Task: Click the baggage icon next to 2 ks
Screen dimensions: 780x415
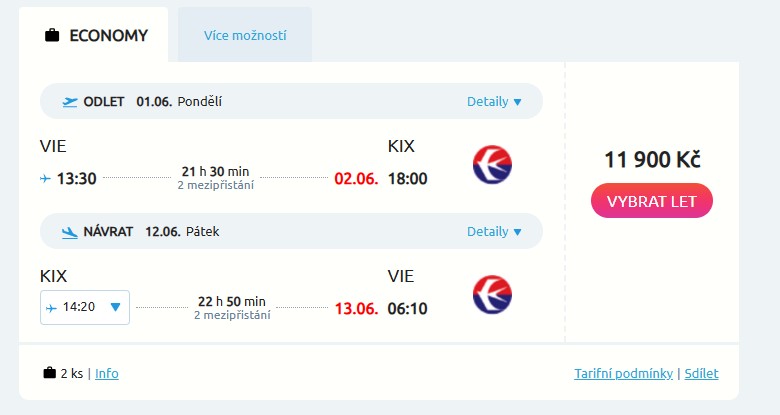Action: pyautogui.click(x=49, y=374)
